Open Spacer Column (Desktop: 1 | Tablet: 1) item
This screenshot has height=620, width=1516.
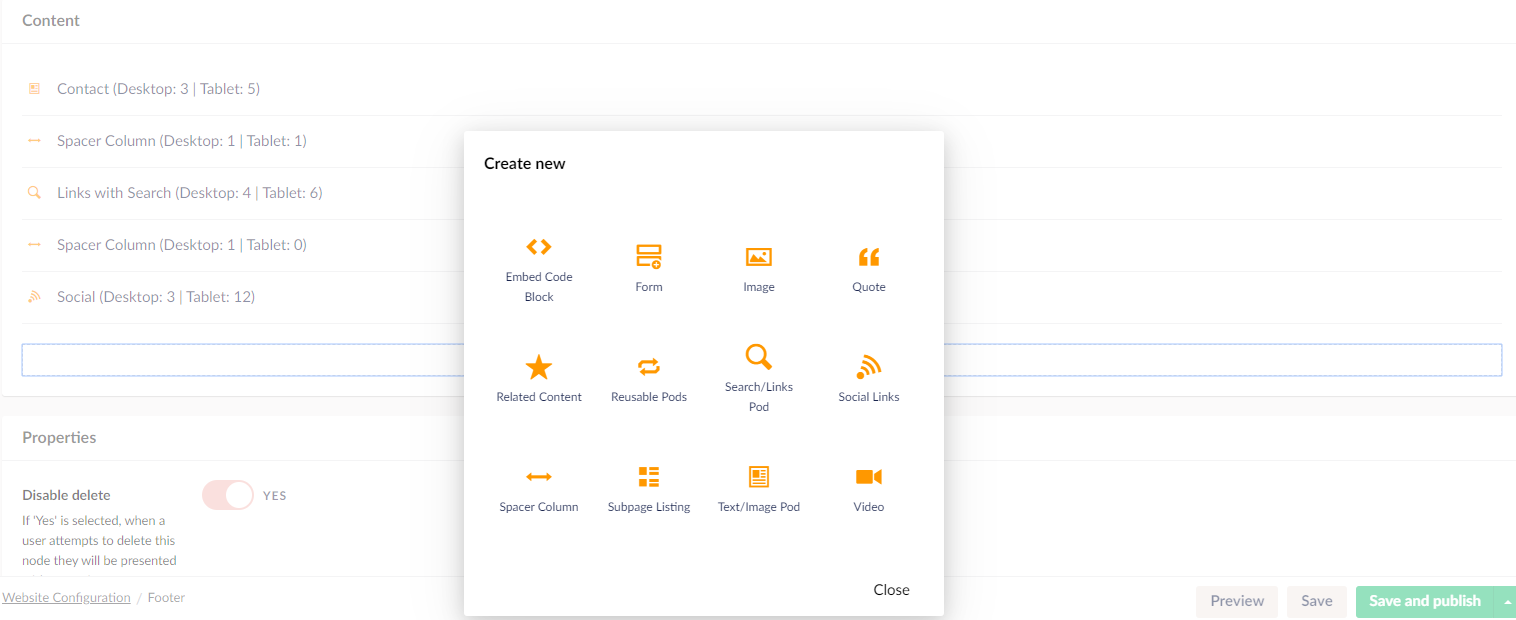coord(182,141)
